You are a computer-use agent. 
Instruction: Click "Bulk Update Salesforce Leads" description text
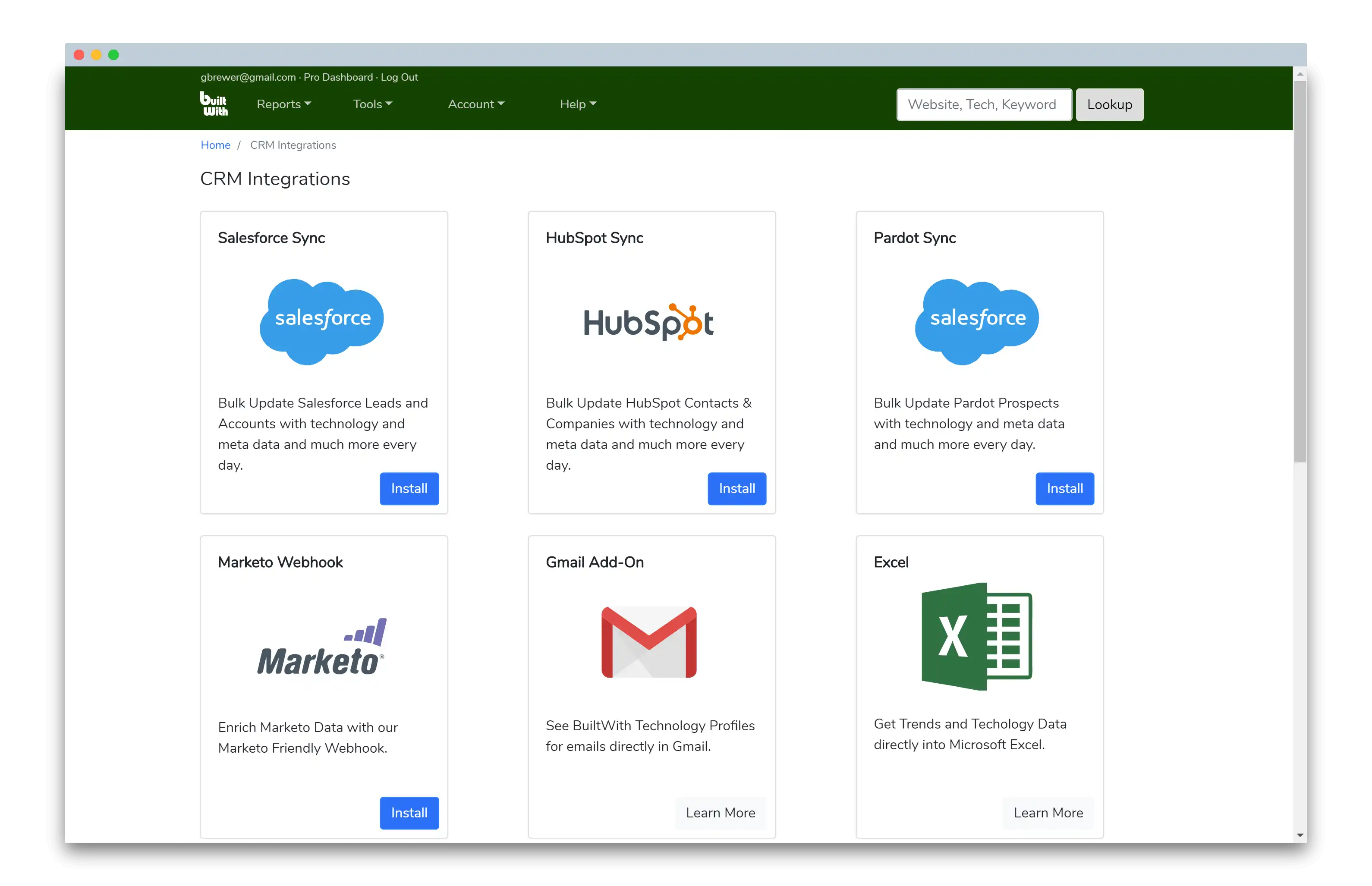[323, 434]
